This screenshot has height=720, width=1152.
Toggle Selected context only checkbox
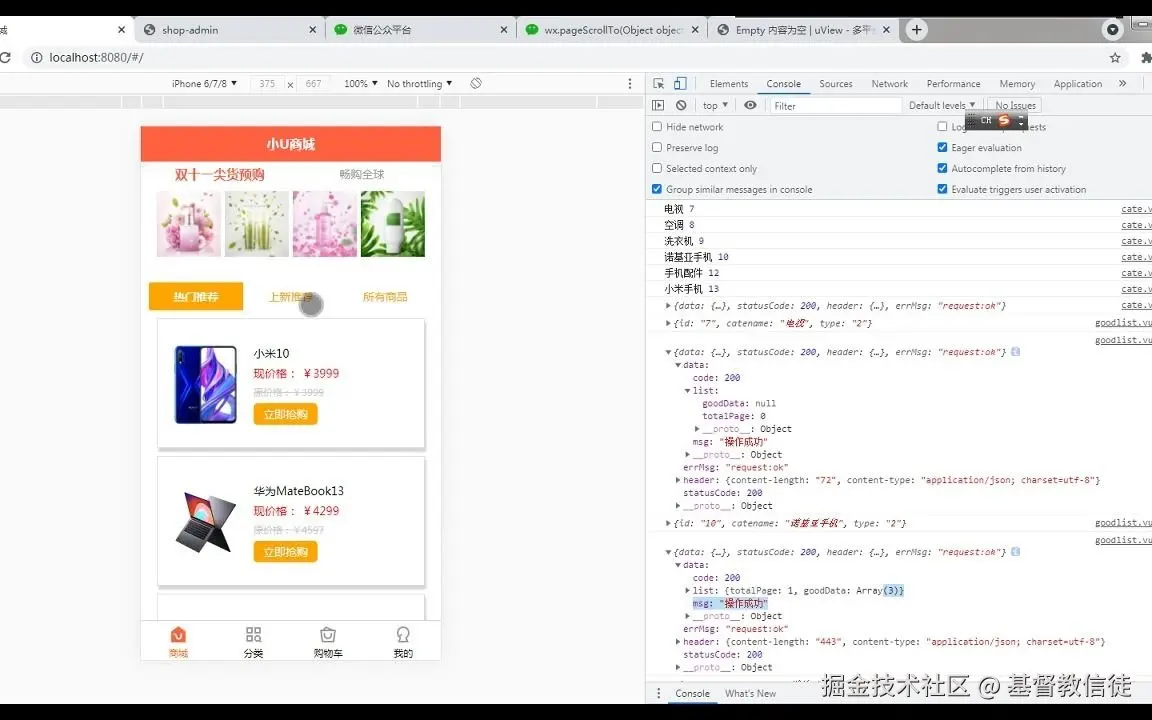[657, 168]
